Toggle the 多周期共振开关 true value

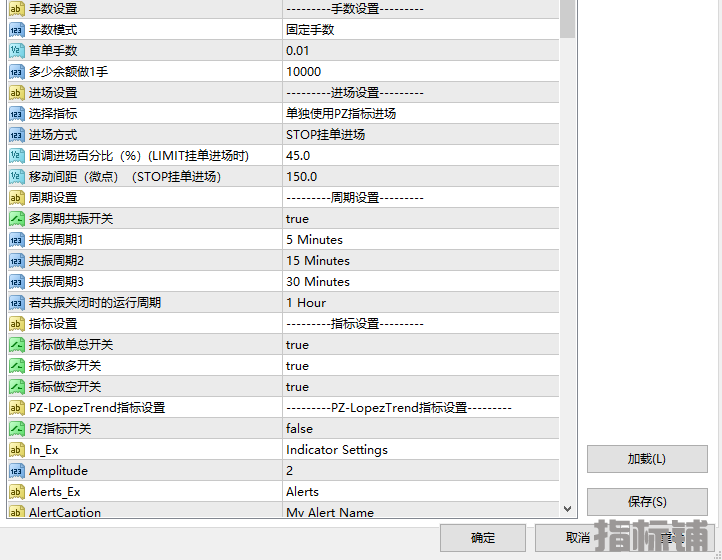coord(297,219)
